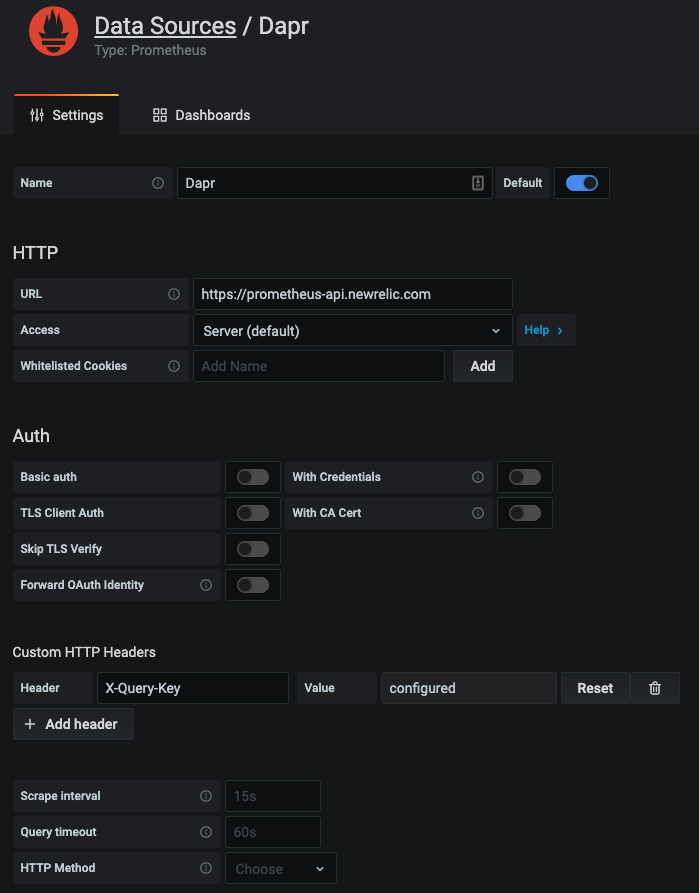
Task: Delete the X-Query-Key header using the trash icon
Action: coord(655,688)
